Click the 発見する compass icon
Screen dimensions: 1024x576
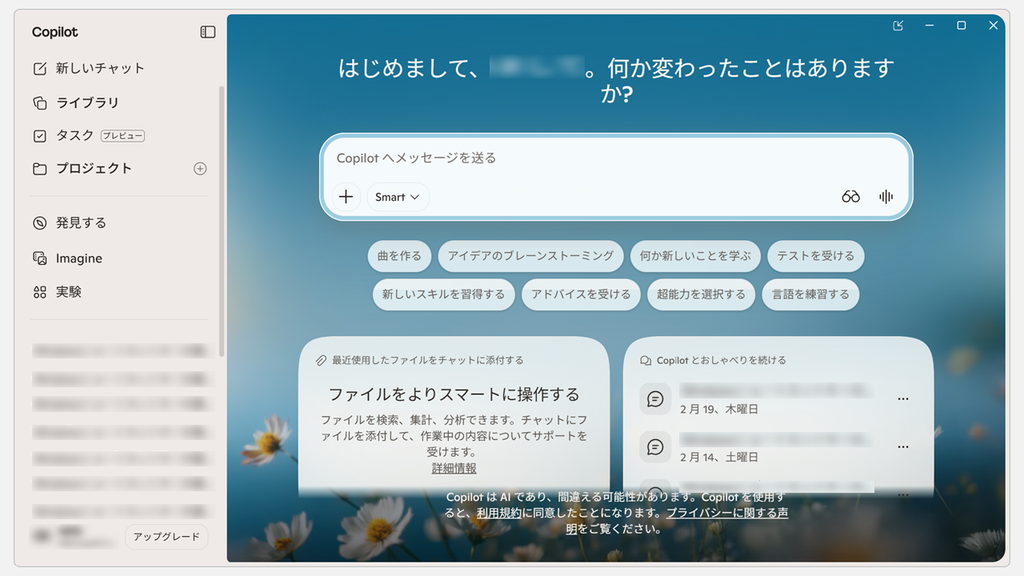(x=40, y=223)
